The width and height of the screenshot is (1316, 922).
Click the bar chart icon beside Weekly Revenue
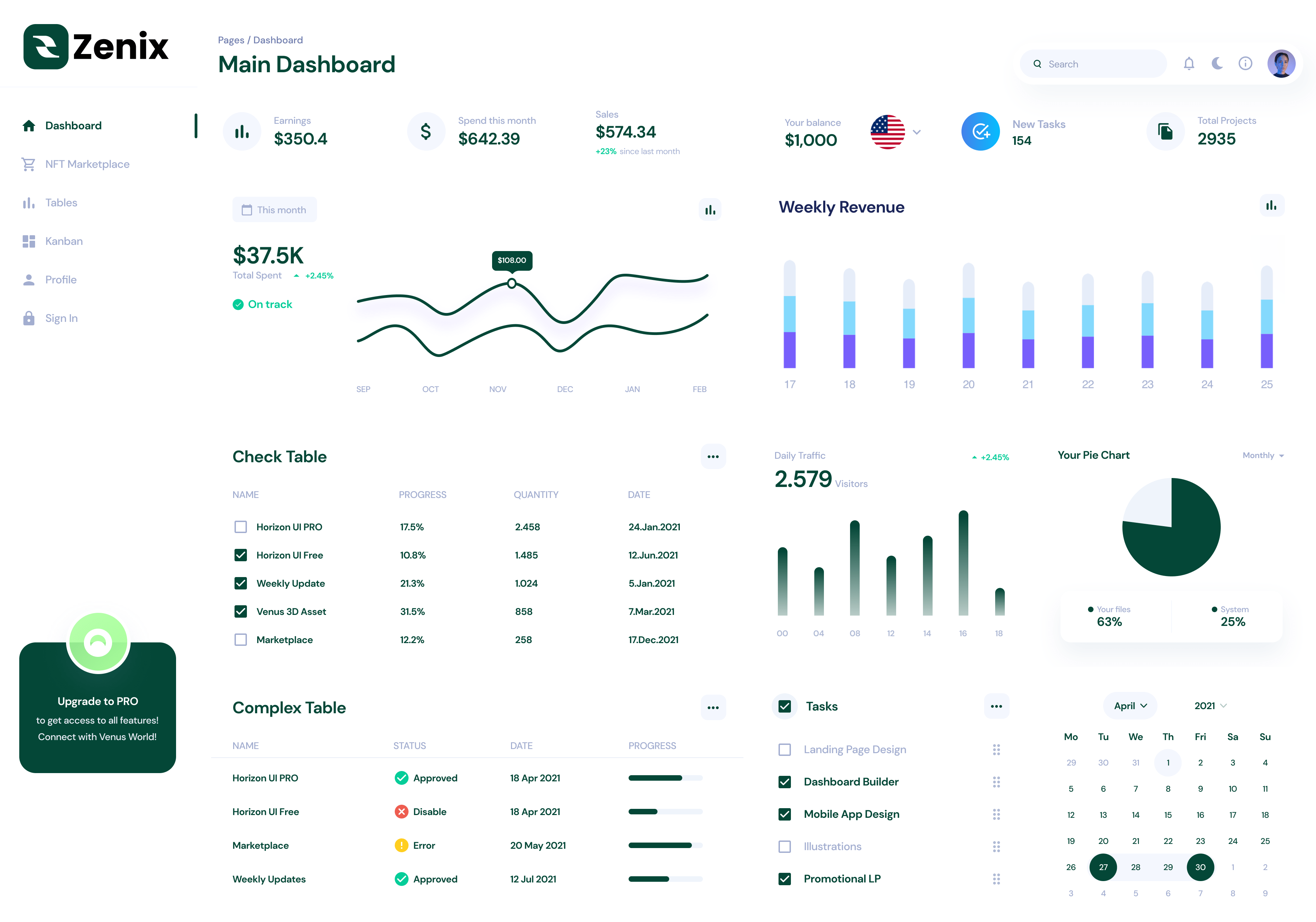tap(1271, 205)
